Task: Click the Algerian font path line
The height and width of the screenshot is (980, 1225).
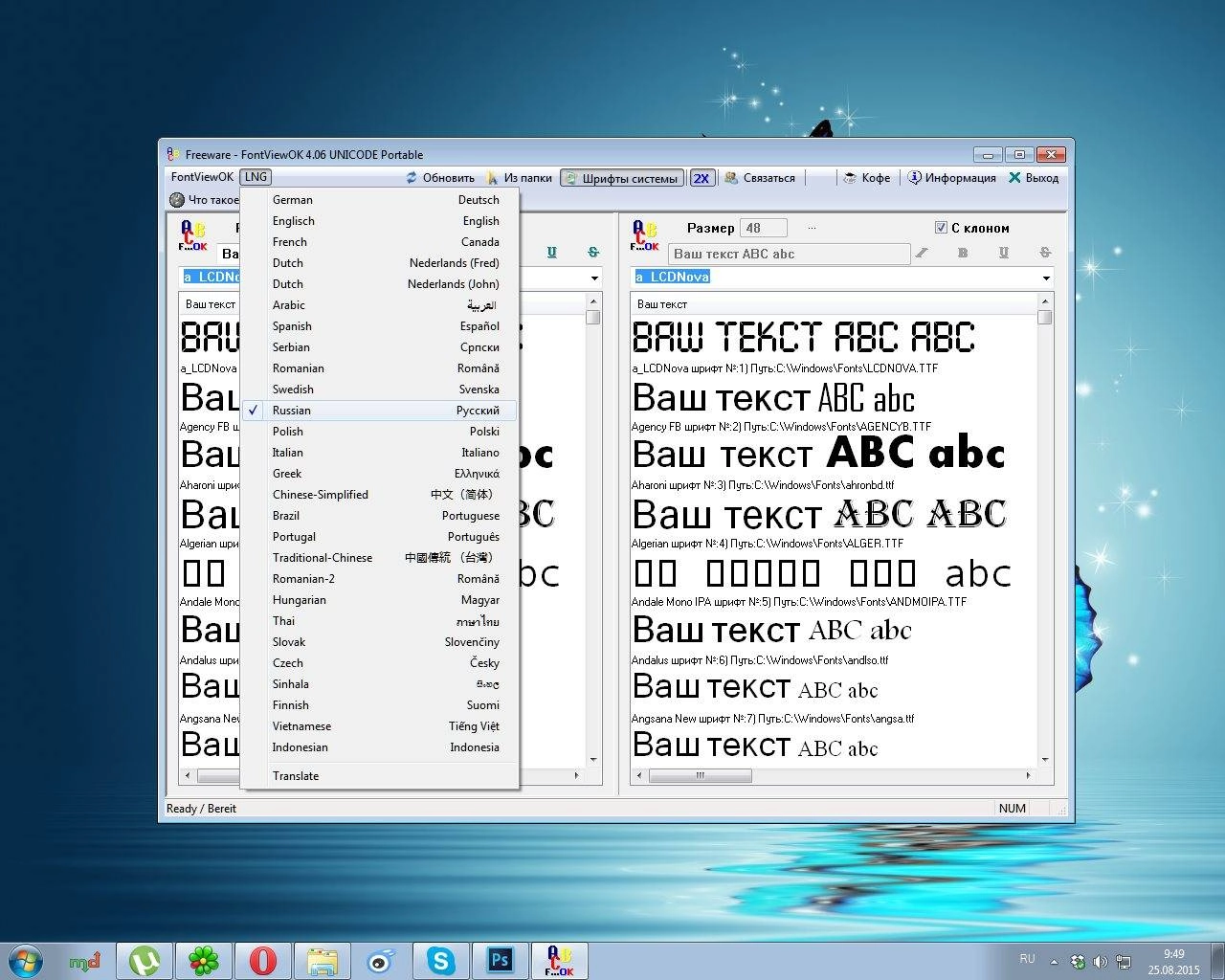Action: (768, 544)
